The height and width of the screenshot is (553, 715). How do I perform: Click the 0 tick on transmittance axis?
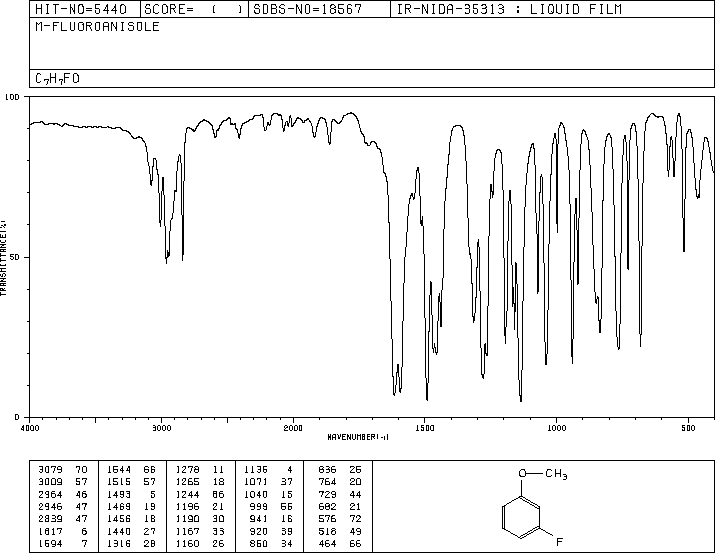click(17, 417)
